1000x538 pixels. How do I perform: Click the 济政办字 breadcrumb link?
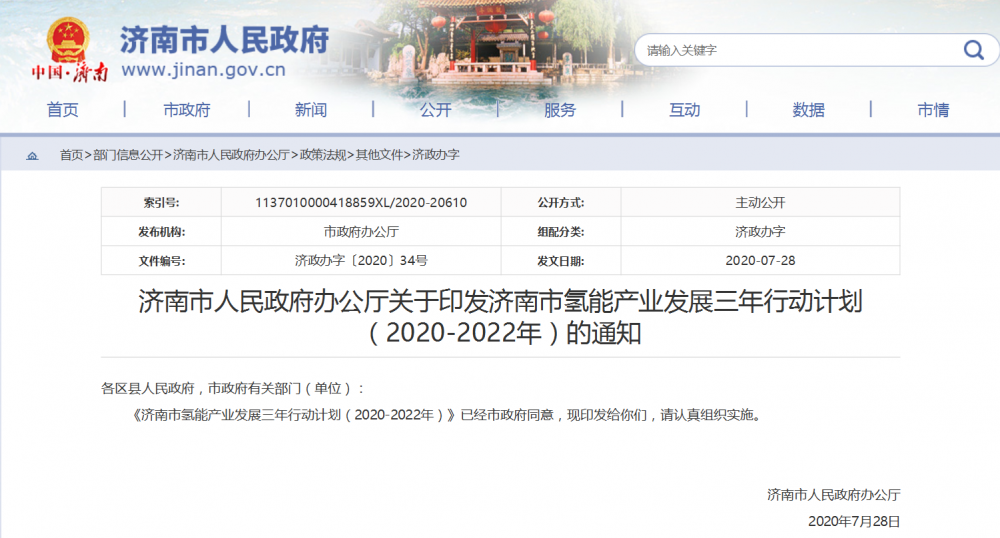click(x=436, y=155)
